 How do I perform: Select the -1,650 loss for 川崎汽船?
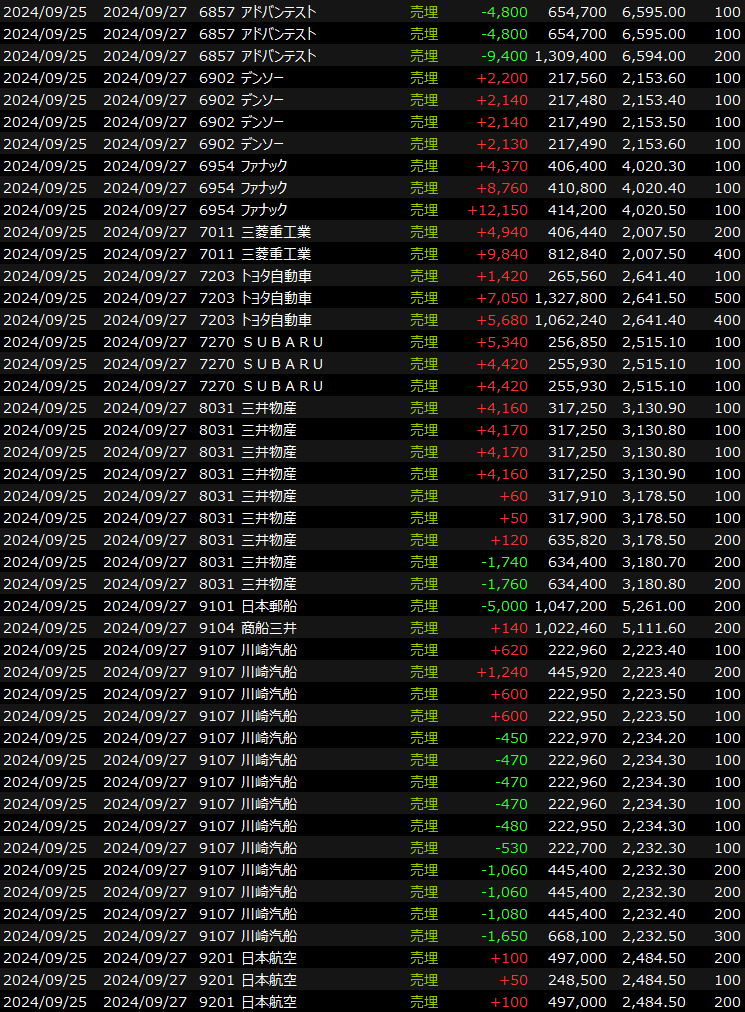pyautogui.click(x=504, y=936)
